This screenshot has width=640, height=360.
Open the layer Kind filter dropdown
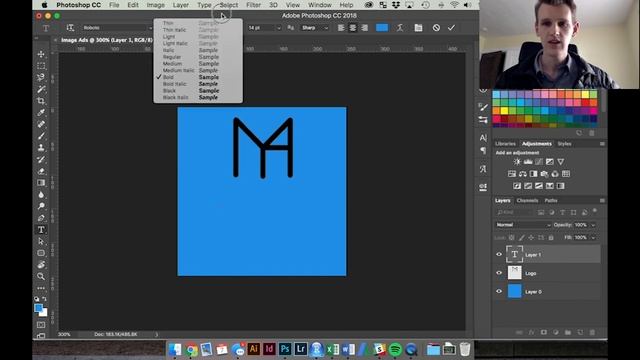pos(514,212)
